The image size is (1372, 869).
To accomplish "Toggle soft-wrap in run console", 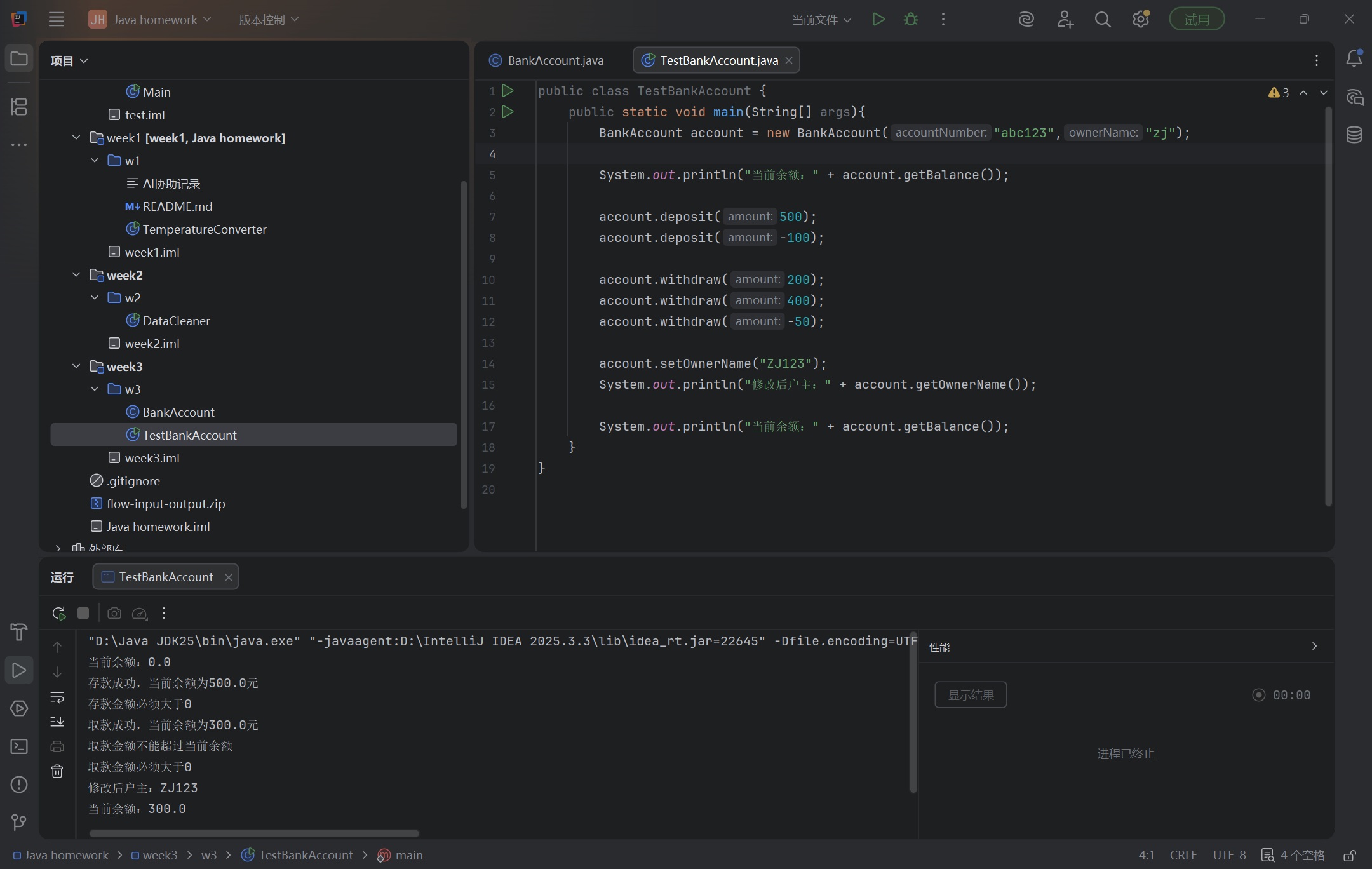I will tap(57, 697).
